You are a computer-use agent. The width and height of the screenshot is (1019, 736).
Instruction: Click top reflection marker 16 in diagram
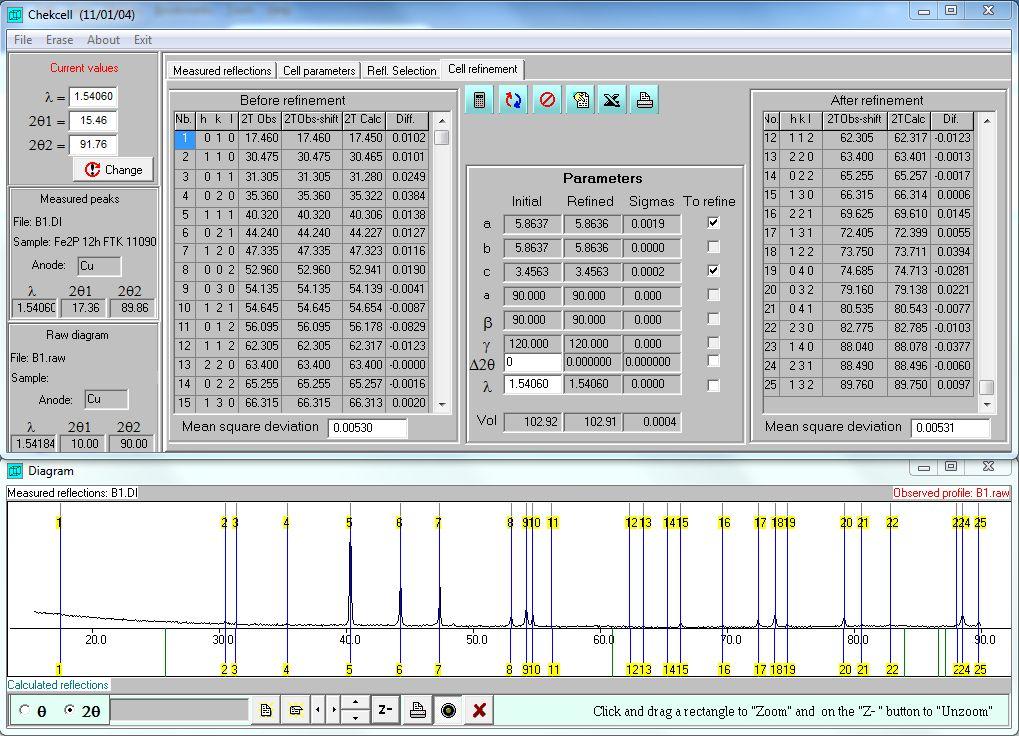coord(724,522)
